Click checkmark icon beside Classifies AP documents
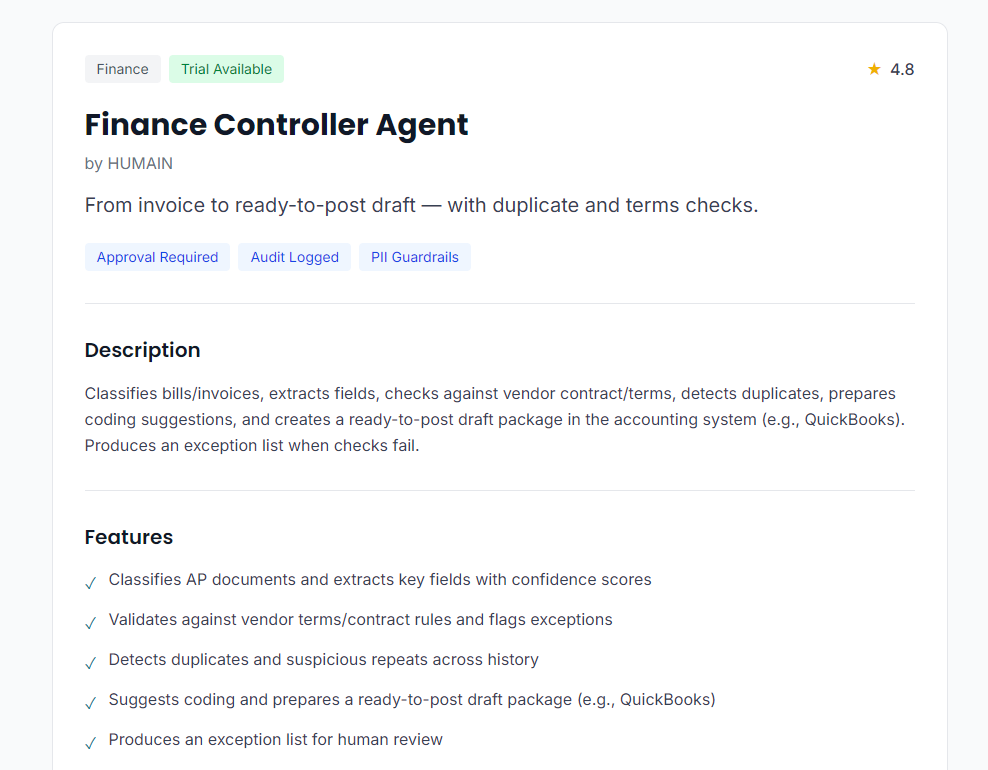 coord(91,582)
